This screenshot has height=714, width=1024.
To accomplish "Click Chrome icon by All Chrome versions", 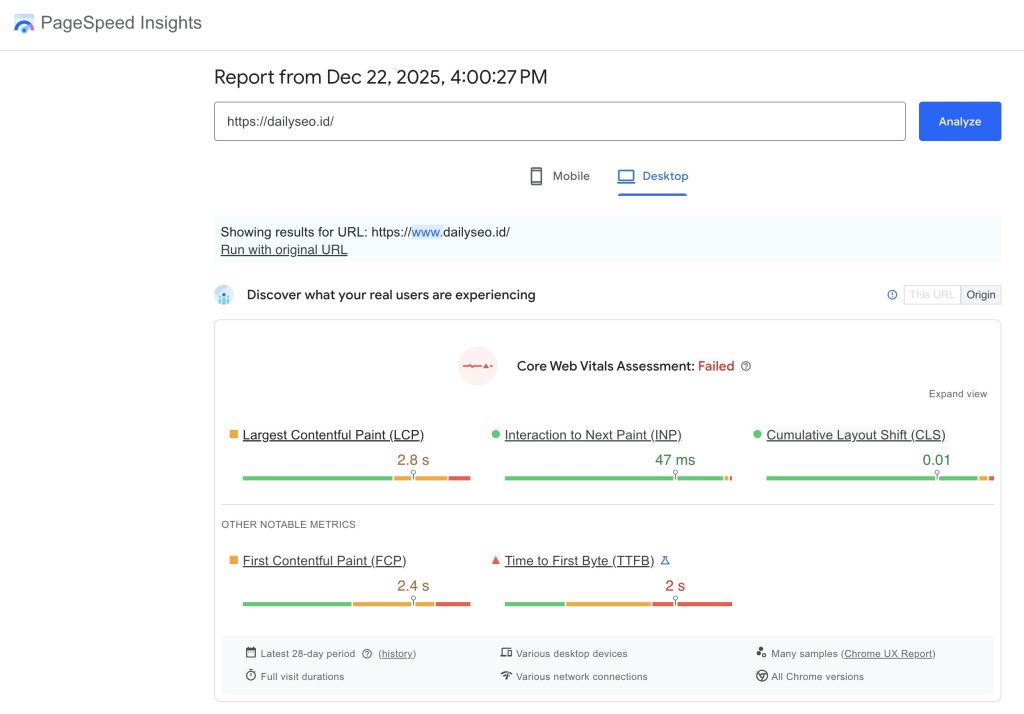I will (761, 676).
